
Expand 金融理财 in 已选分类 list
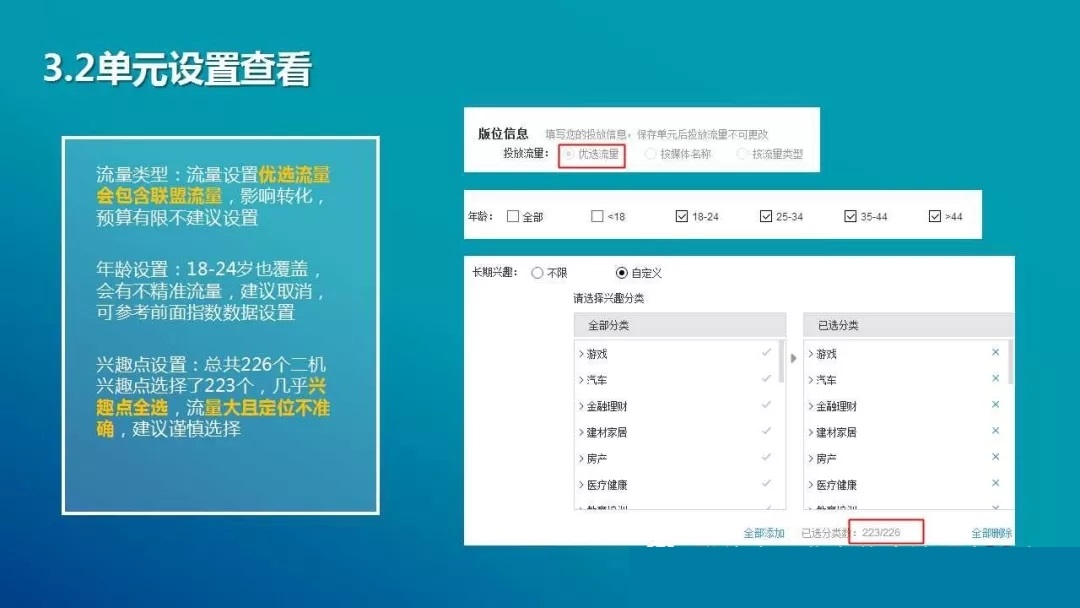(x=811, y=406)
